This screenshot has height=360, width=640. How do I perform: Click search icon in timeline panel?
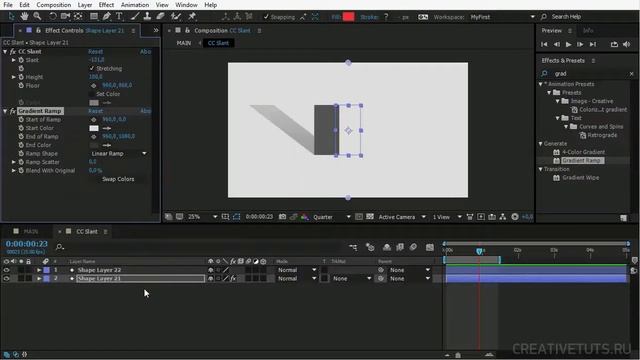coord(60,247)
